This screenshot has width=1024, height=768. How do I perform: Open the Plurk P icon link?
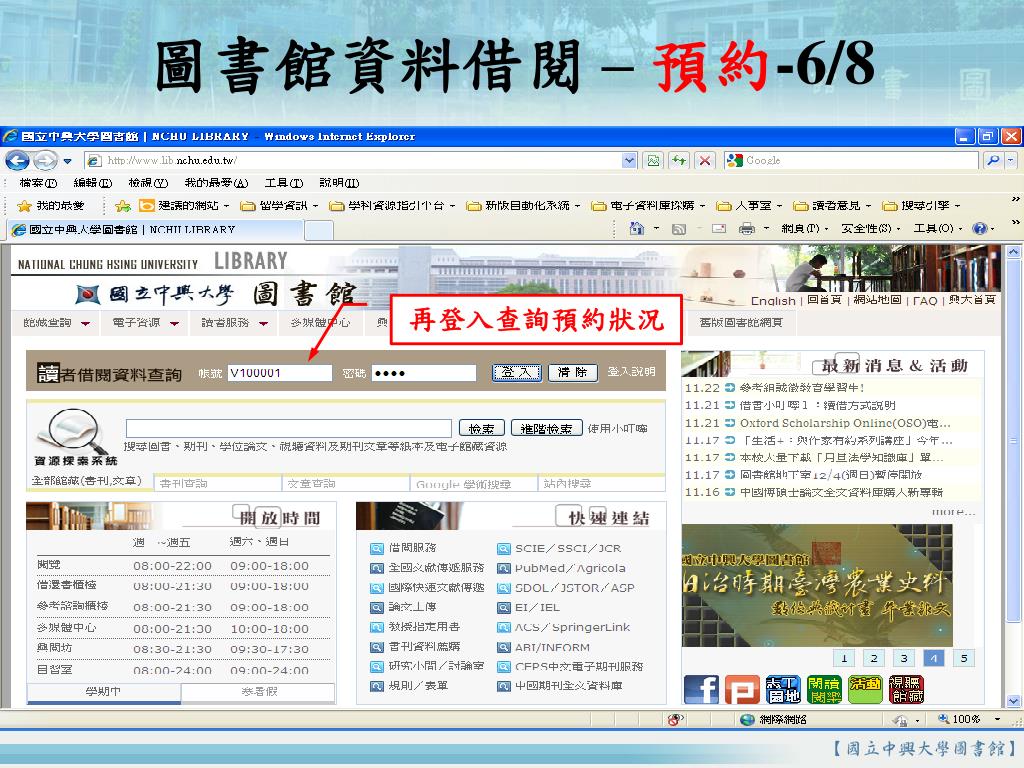pyautogui.click(x=743, y=690)
